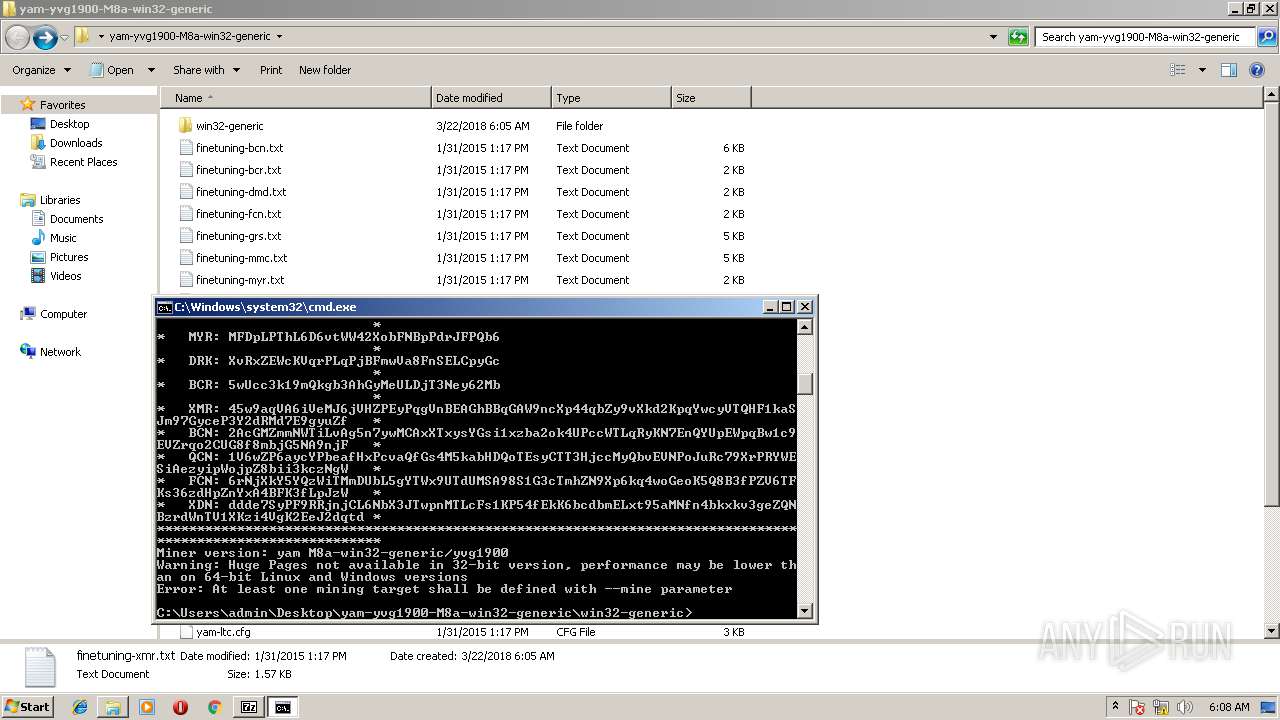Open Desktop in Favorites

click(x=69, y=124)
